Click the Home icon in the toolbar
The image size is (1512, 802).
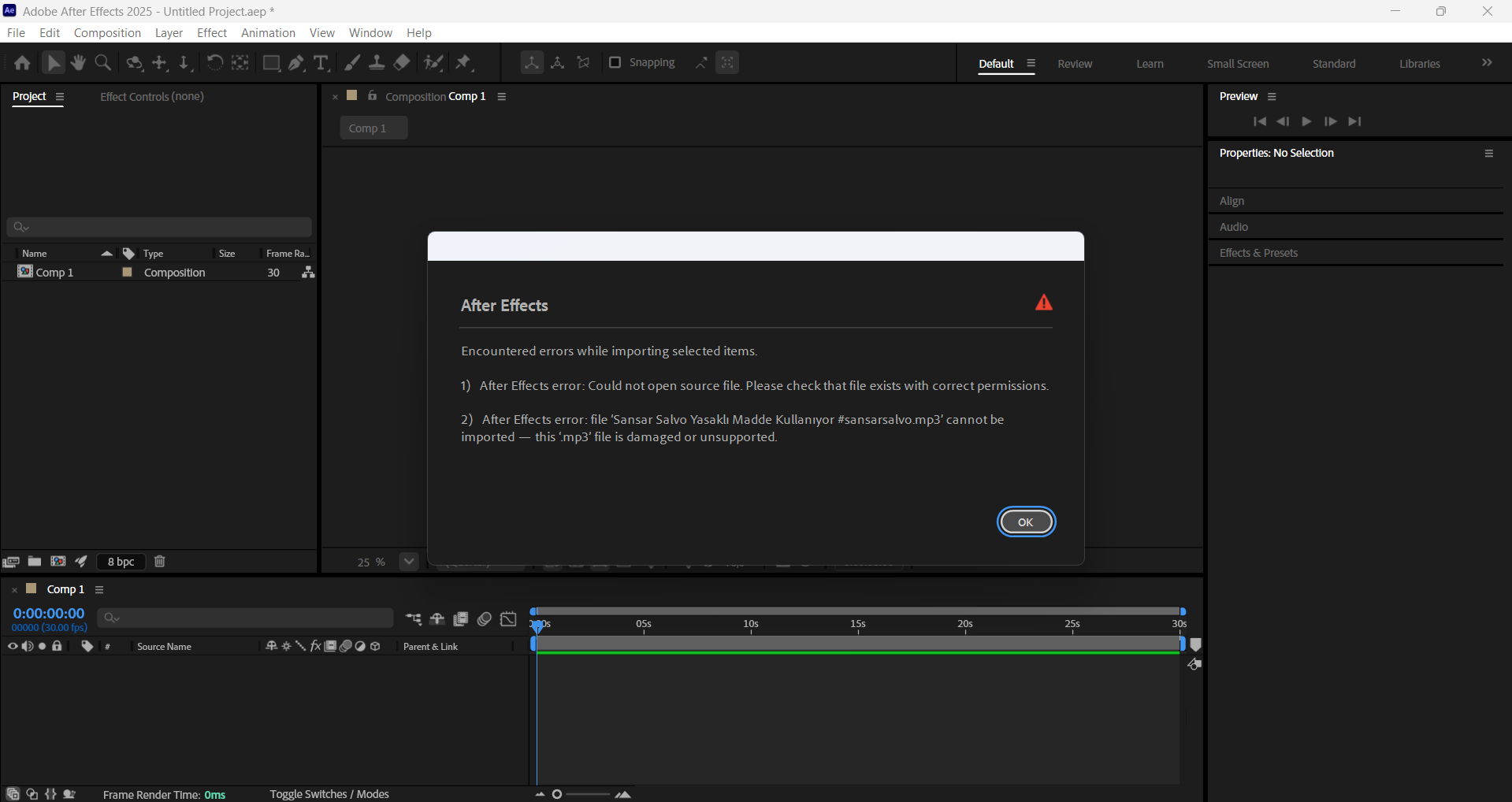pos(22,63)
